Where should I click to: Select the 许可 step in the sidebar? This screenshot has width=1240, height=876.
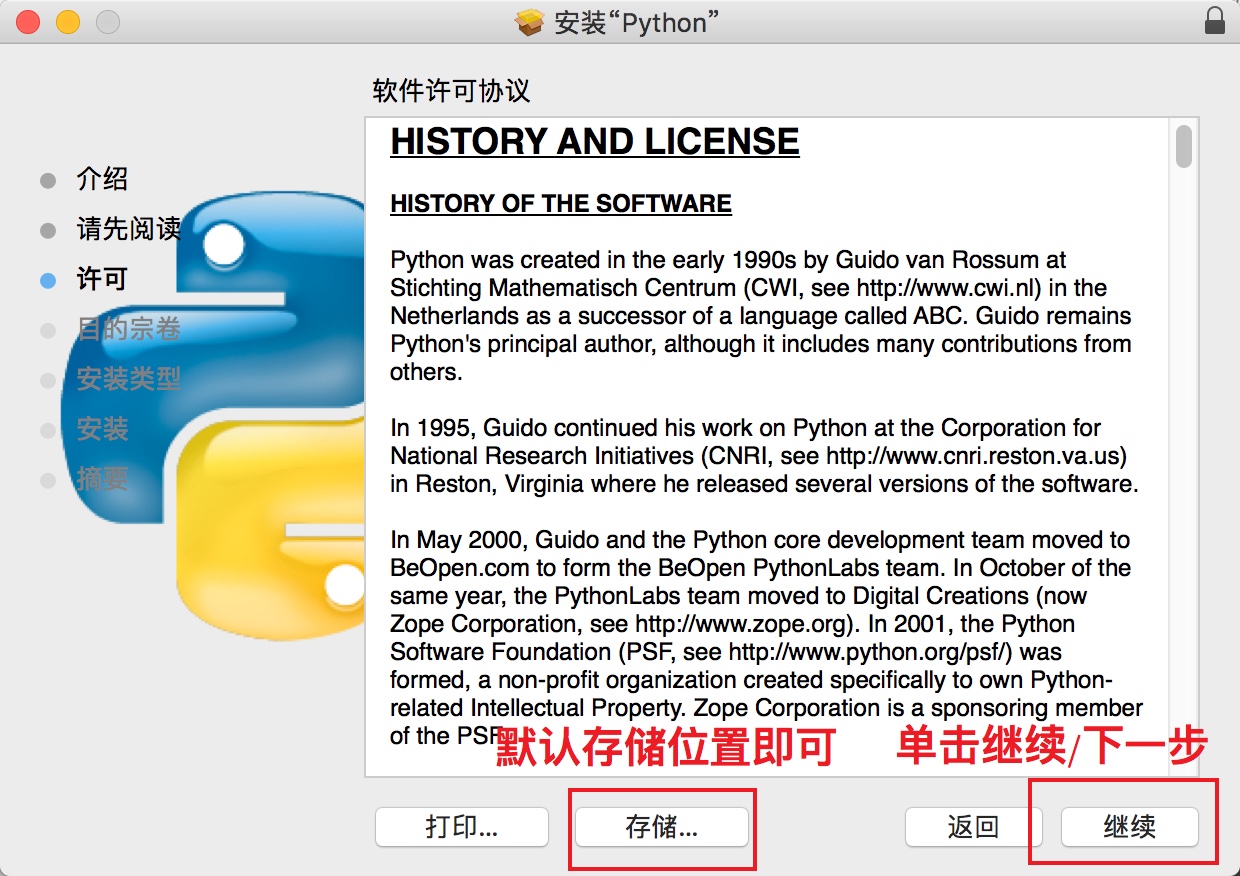[x=102, y=279]
